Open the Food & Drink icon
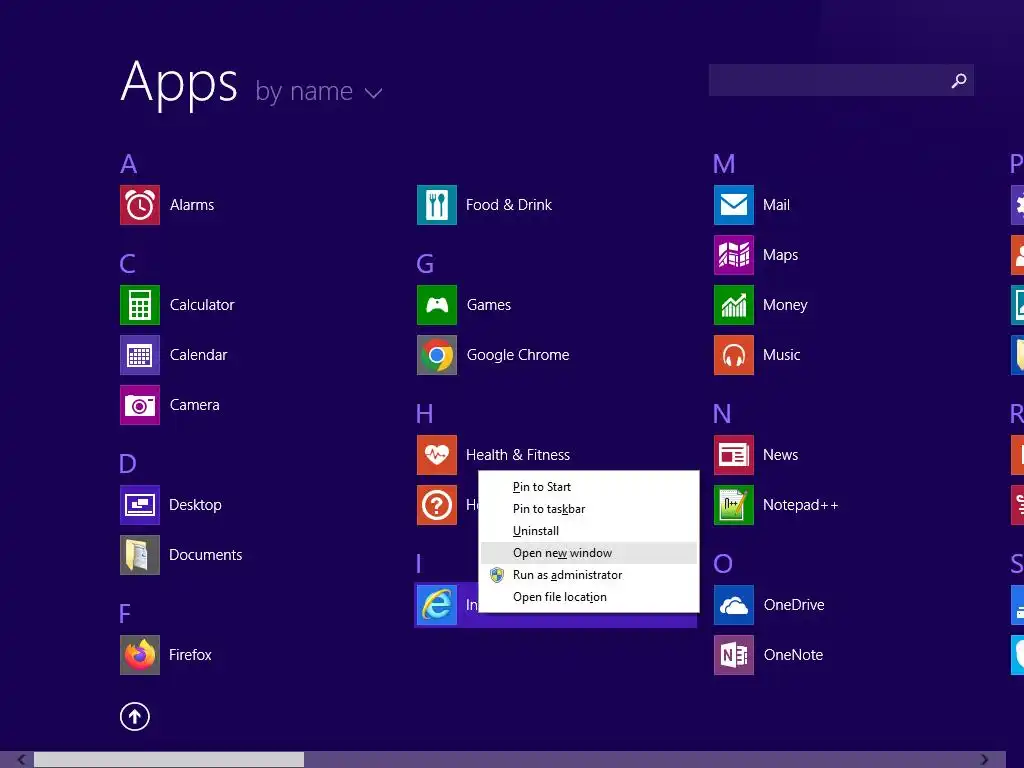The width and height of the screenshot is (1024, 768). [x=437, y=205]
